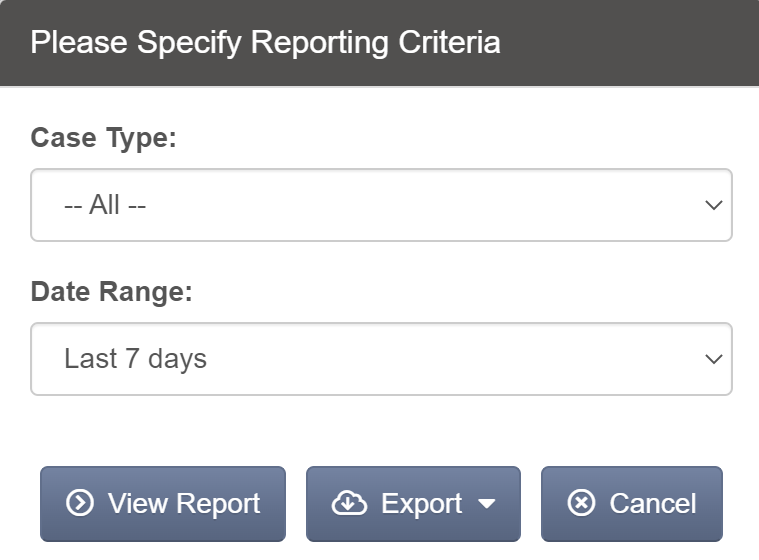
Task: Open the Date Range dropdown
Action: pyautogui.click(x=381, y=359)
